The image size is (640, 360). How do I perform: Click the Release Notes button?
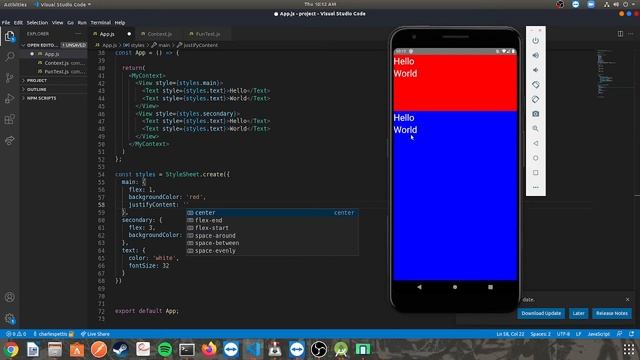611,313
